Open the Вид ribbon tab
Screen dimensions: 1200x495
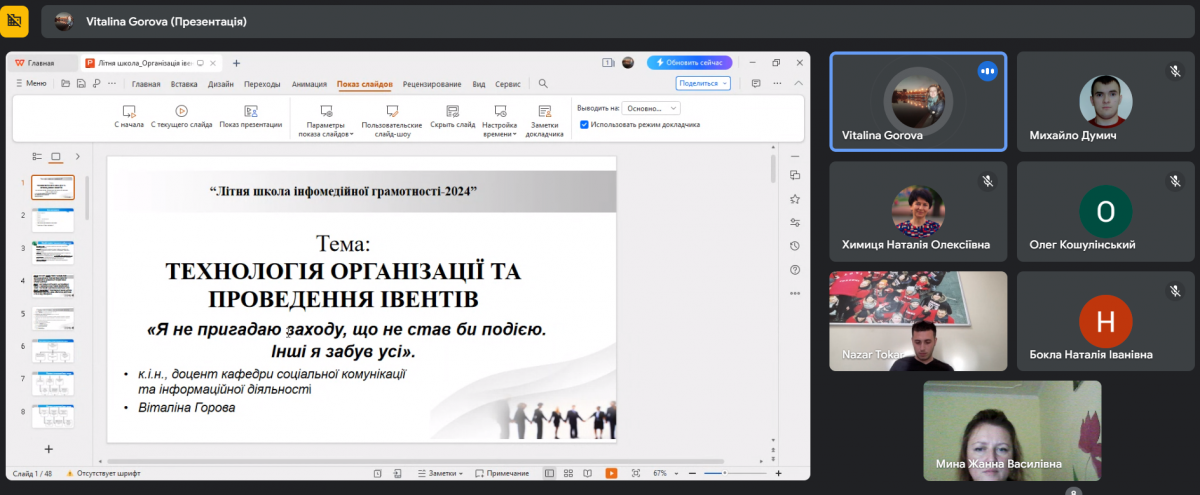click(x=479, y=84)
